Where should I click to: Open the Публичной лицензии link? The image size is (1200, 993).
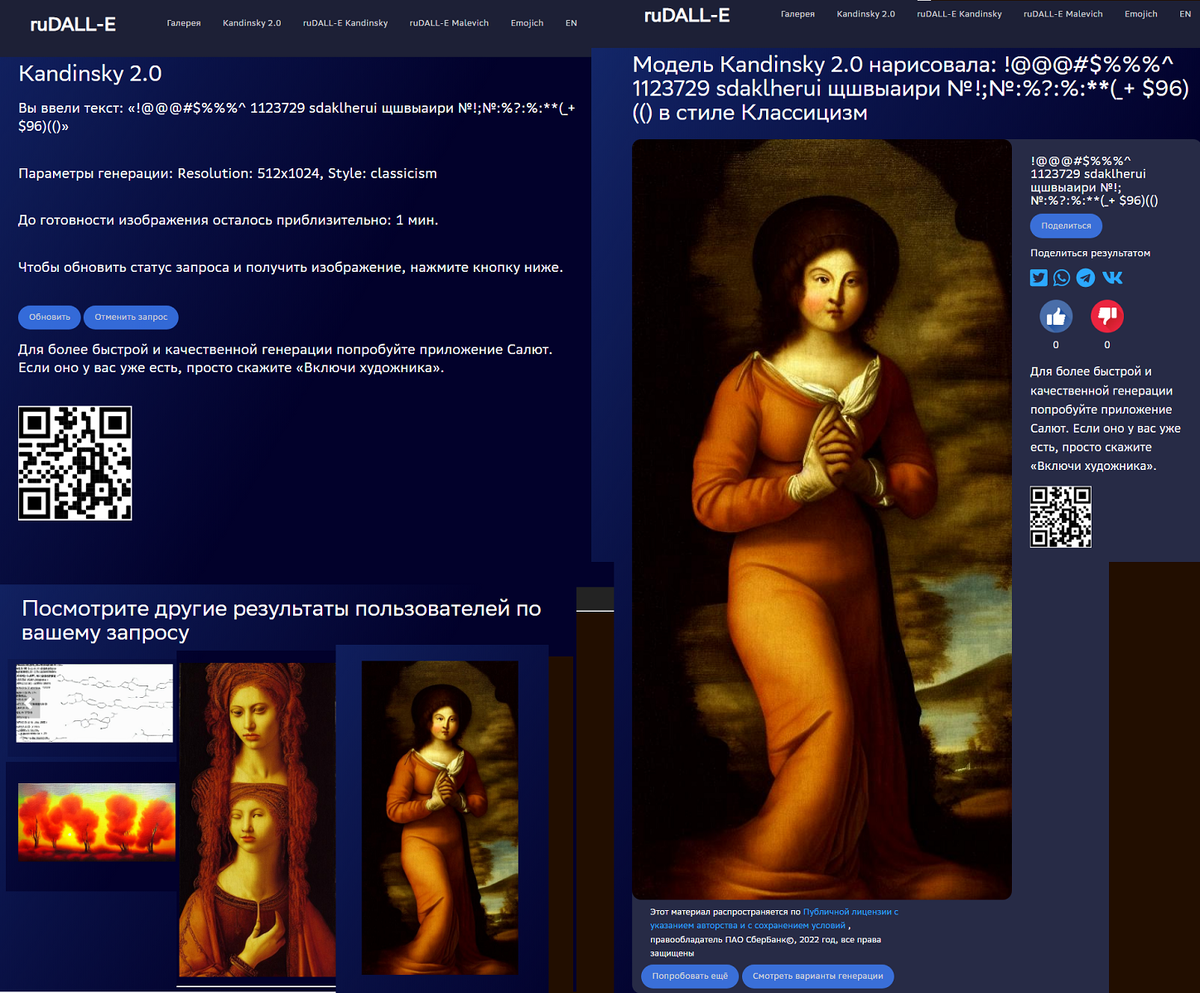(774, 919)
